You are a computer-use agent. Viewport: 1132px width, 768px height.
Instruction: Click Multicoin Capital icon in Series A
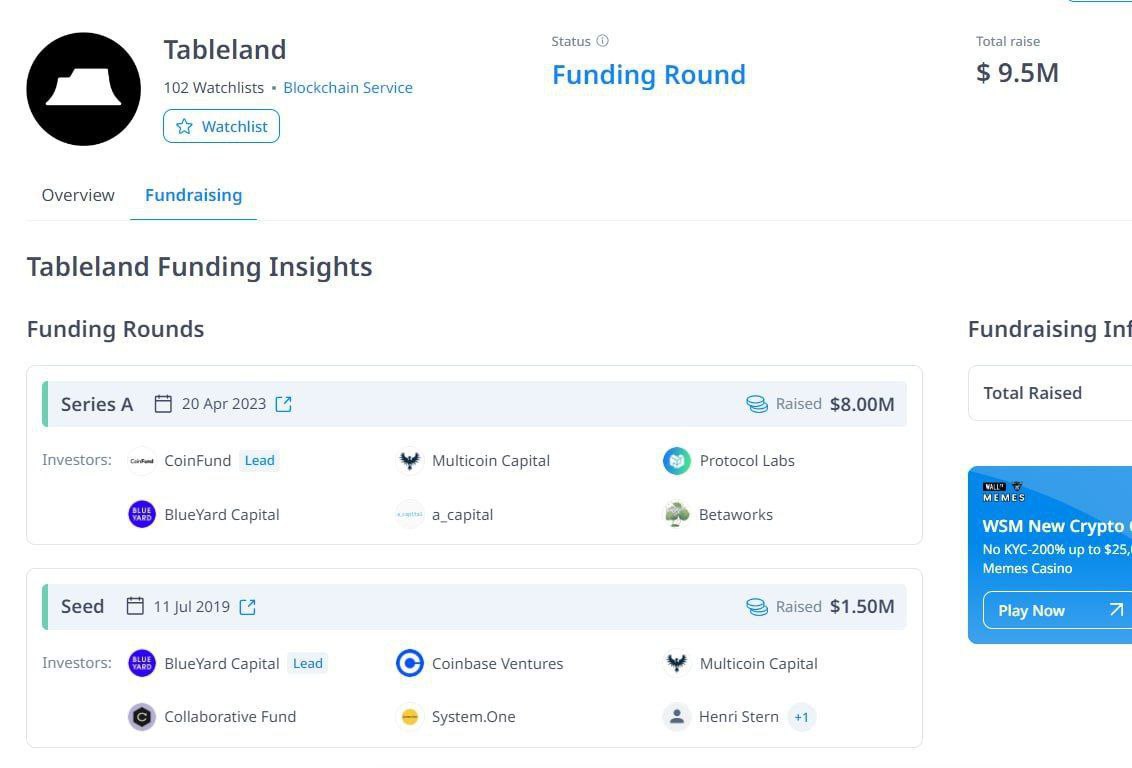[x=409, y=461]
